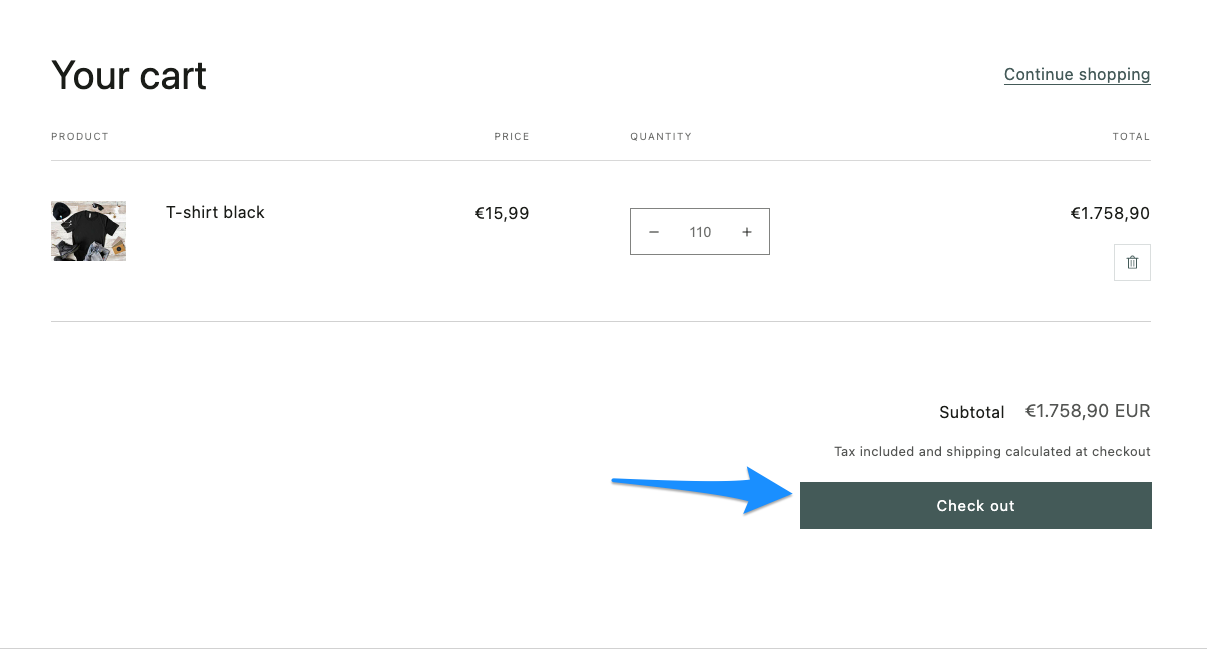The width and height of the screenshot is (1207, 649).
Task: Select the item total price €1.758,90
Action: point(1110,213)
